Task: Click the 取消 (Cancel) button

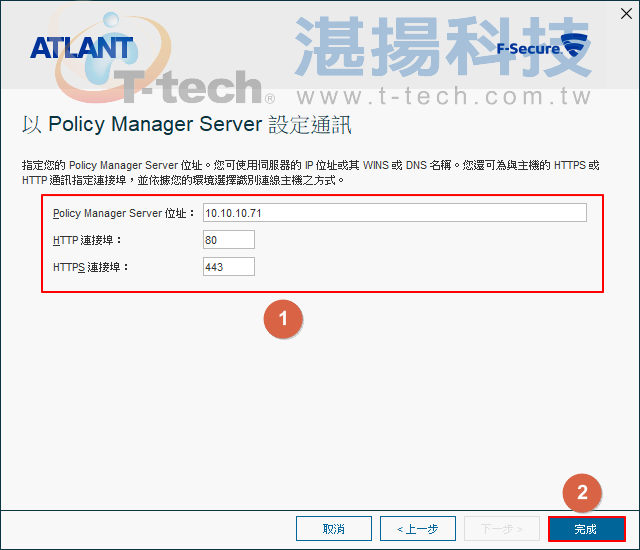Action: [x=334, y=529]
